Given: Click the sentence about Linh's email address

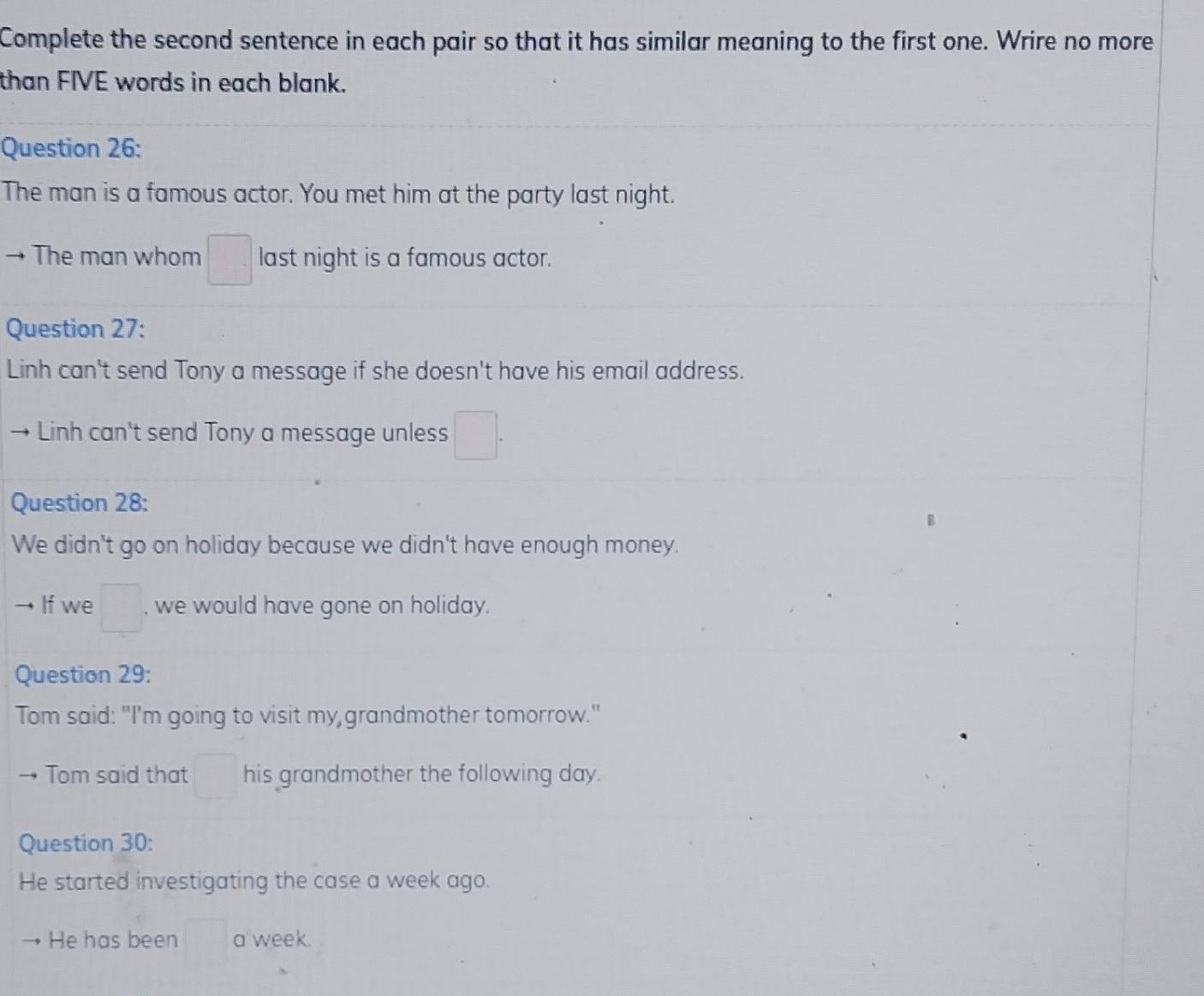Looking at the screenshot, I should (375, 372).
